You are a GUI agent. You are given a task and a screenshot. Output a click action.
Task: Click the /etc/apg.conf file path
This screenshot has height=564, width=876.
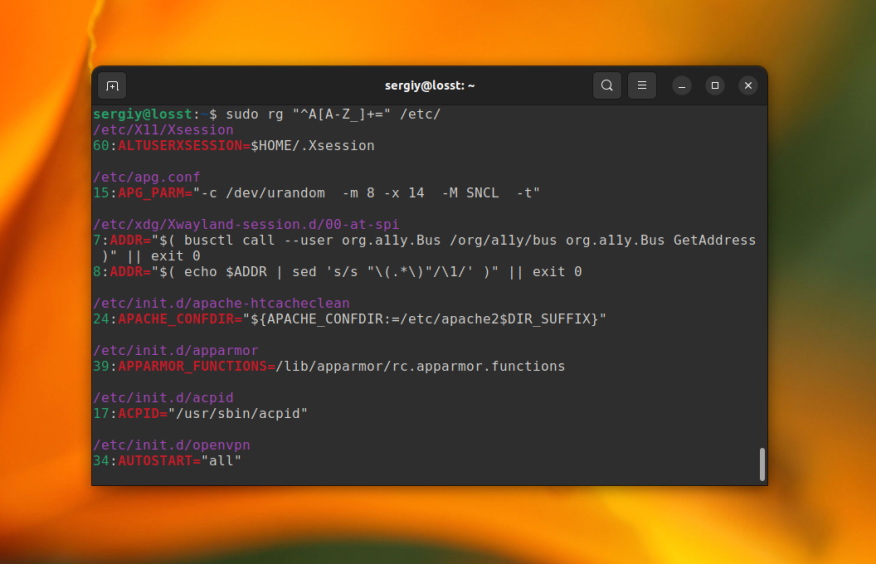[x=147, y=177]
